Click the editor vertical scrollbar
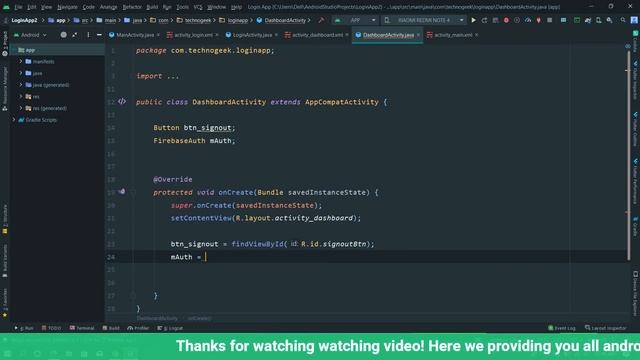The width and height of the screenshot is (640, 360). point(628,155)
